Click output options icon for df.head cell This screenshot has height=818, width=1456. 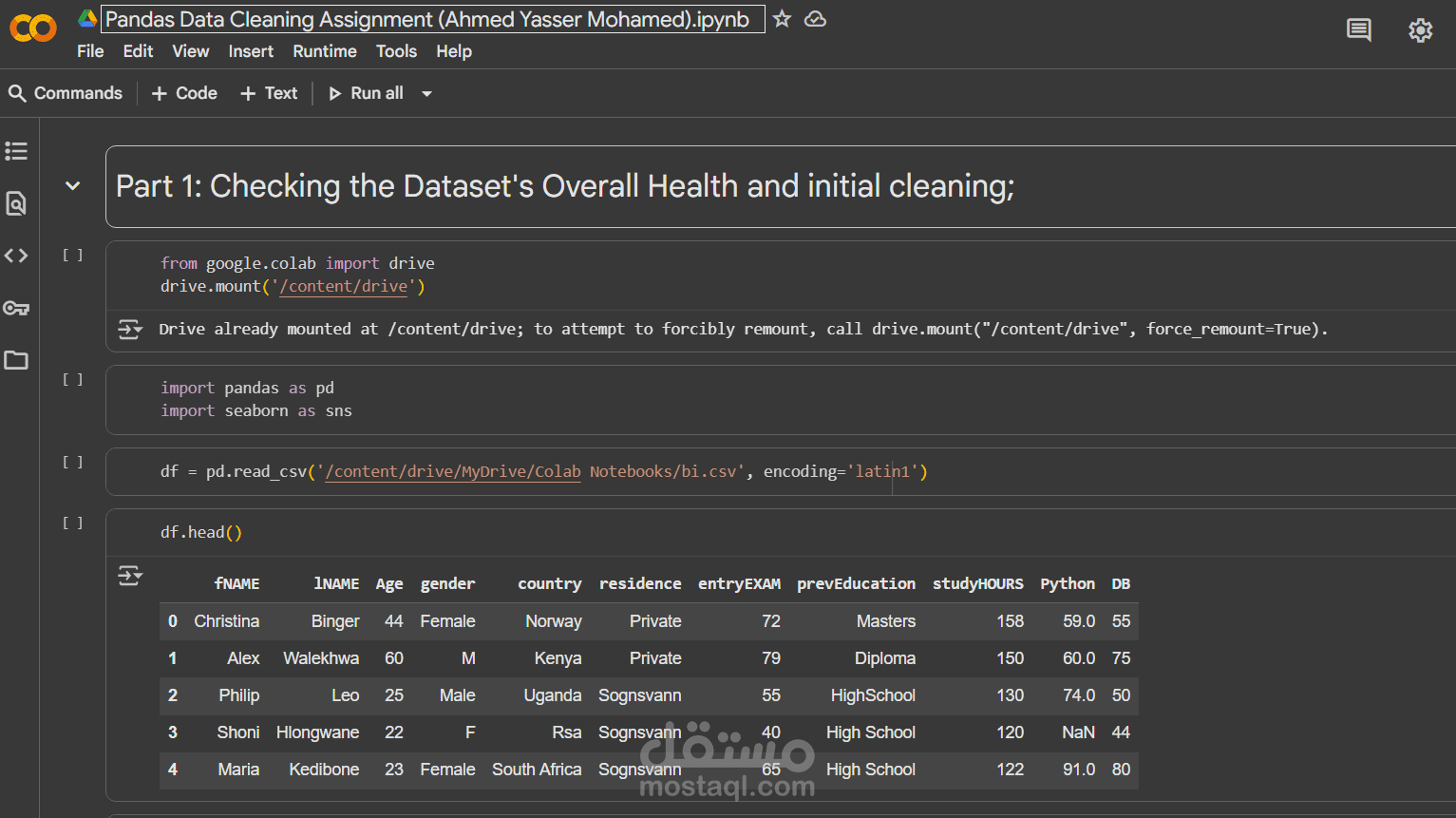tap(130, 576)
